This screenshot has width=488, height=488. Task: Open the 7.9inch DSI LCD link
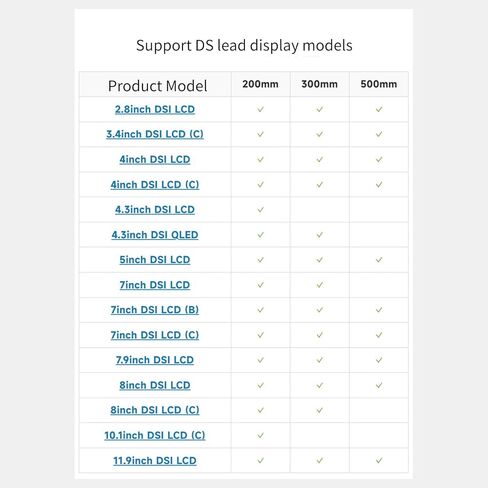click(155, 360)
